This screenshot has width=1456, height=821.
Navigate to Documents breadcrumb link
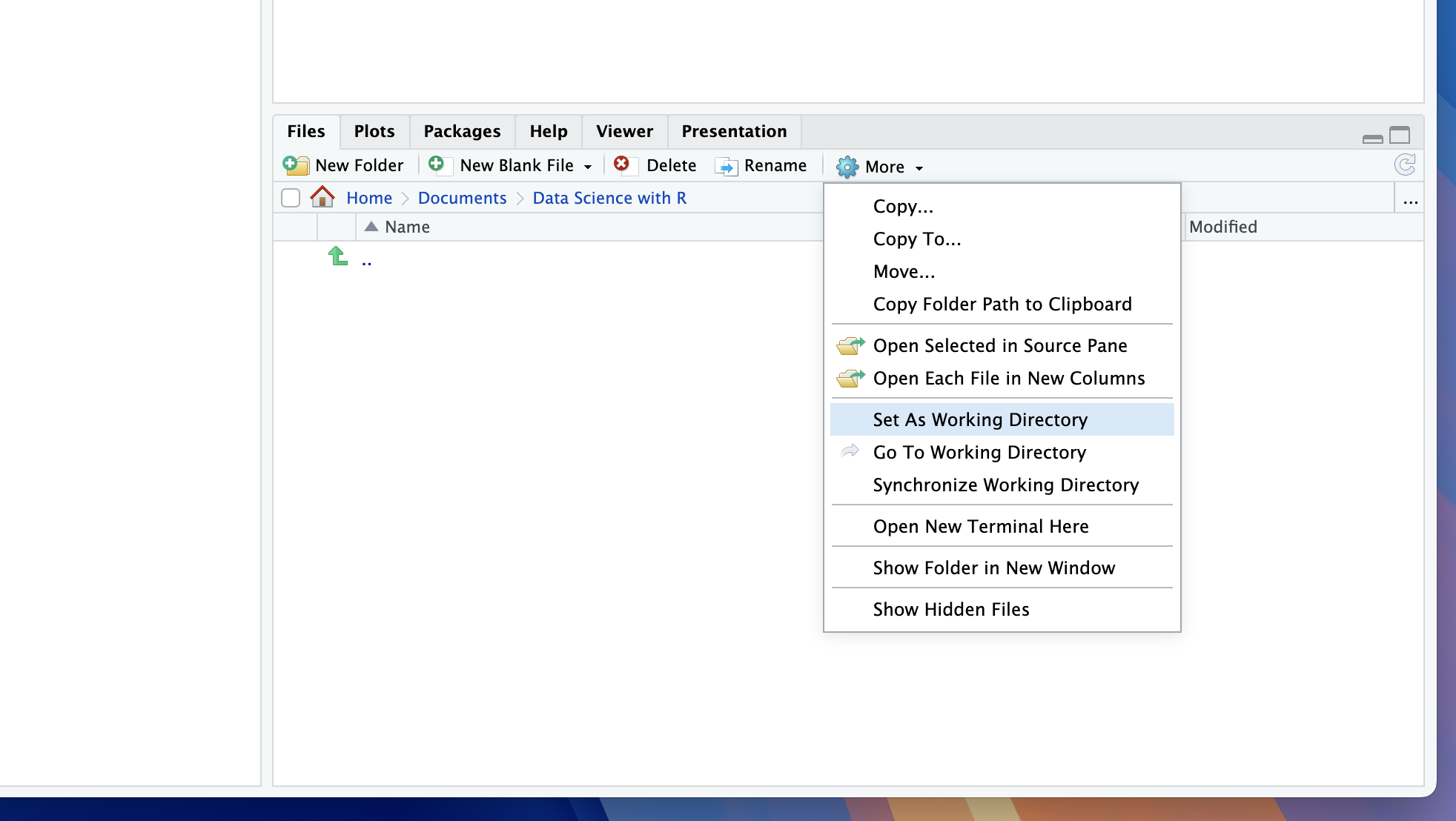pos(462,198)
